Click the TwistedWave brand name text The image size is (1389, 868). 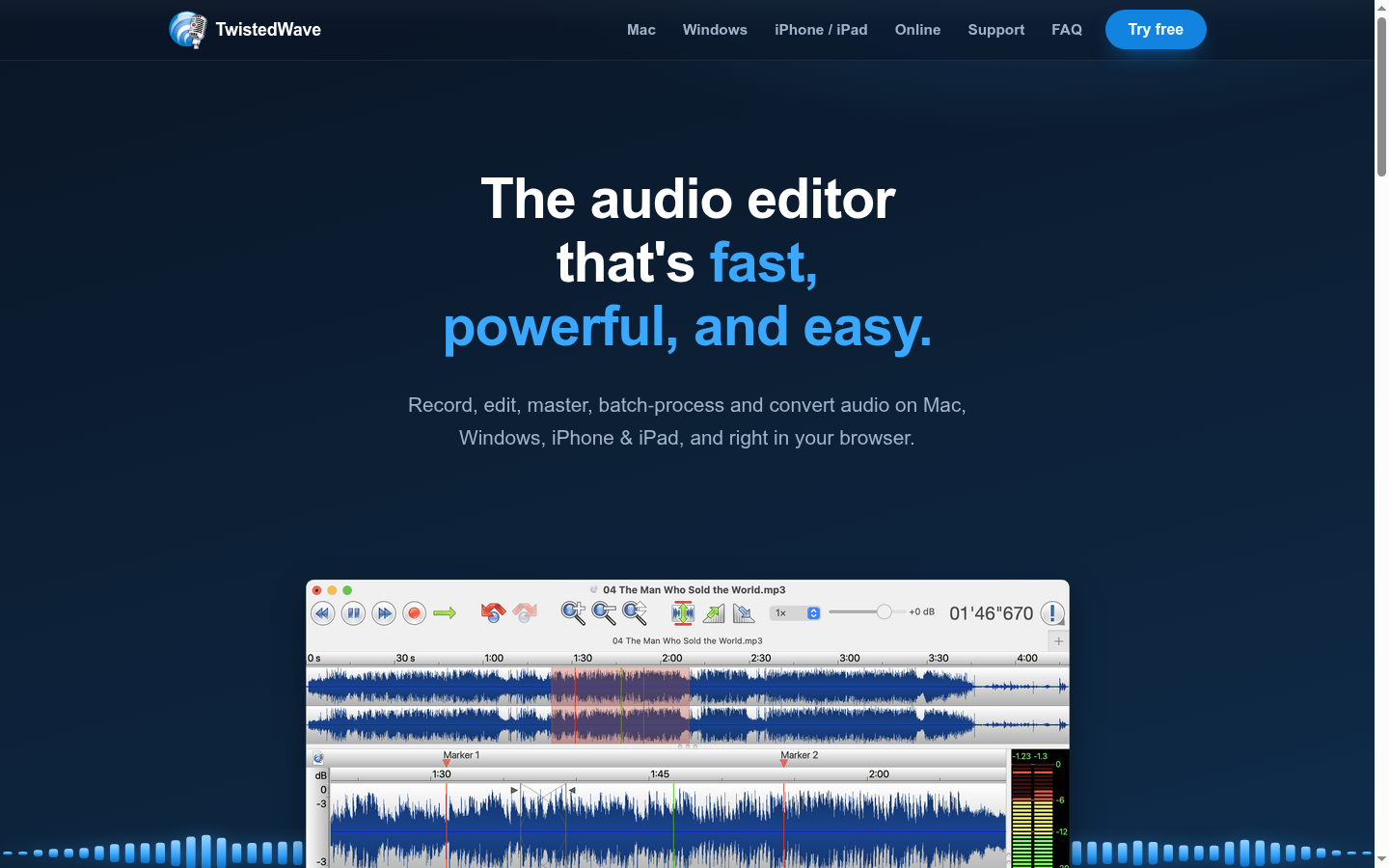[268, 30]
